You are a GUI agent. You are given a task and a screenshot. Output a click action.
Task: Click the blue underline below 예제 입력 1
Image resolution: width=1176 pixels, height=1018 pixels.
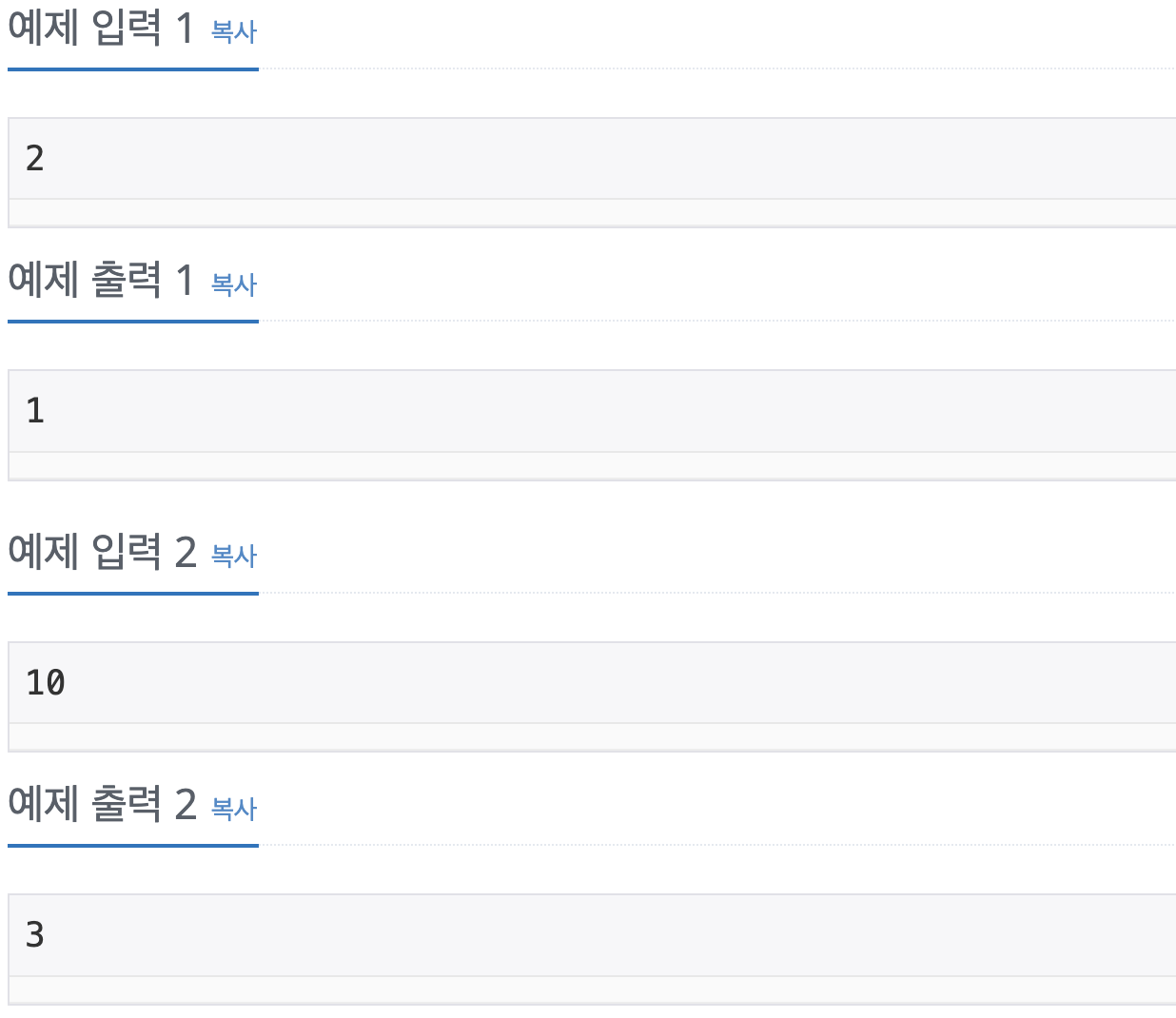pos(133,69)
